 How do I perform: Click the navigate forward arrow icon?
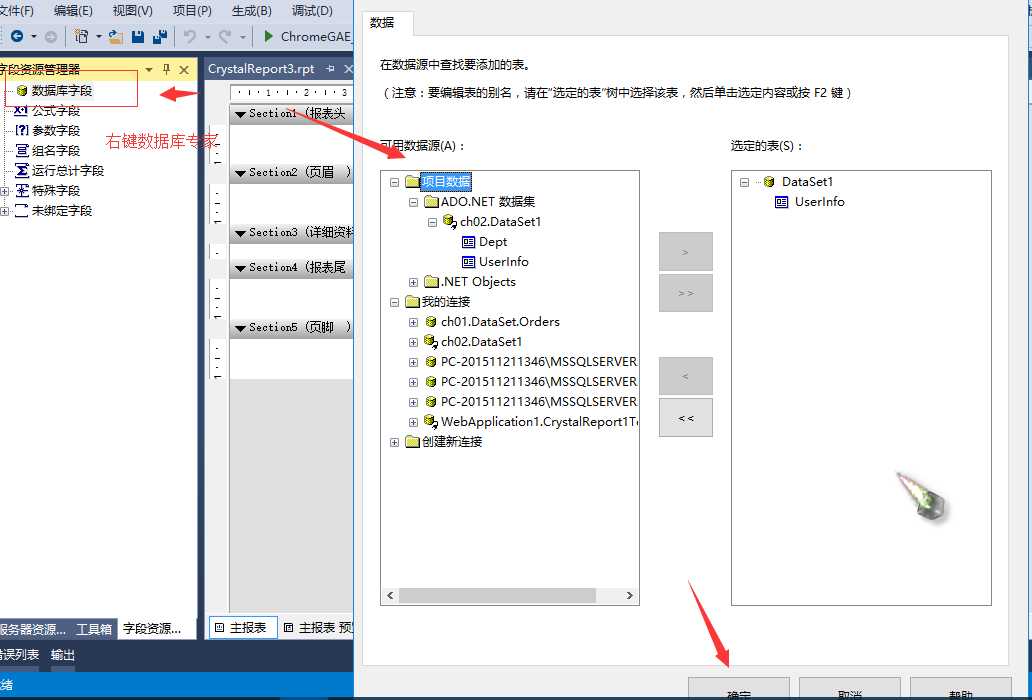51,37
